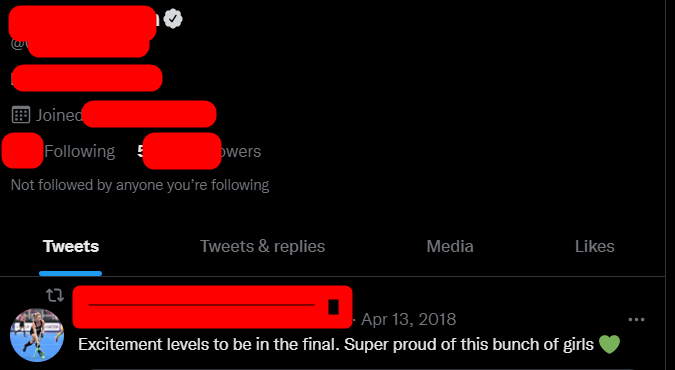Click the calendar icon beside Joined
The height and width of the screenshot is (370, 675).
click(21, 115)
